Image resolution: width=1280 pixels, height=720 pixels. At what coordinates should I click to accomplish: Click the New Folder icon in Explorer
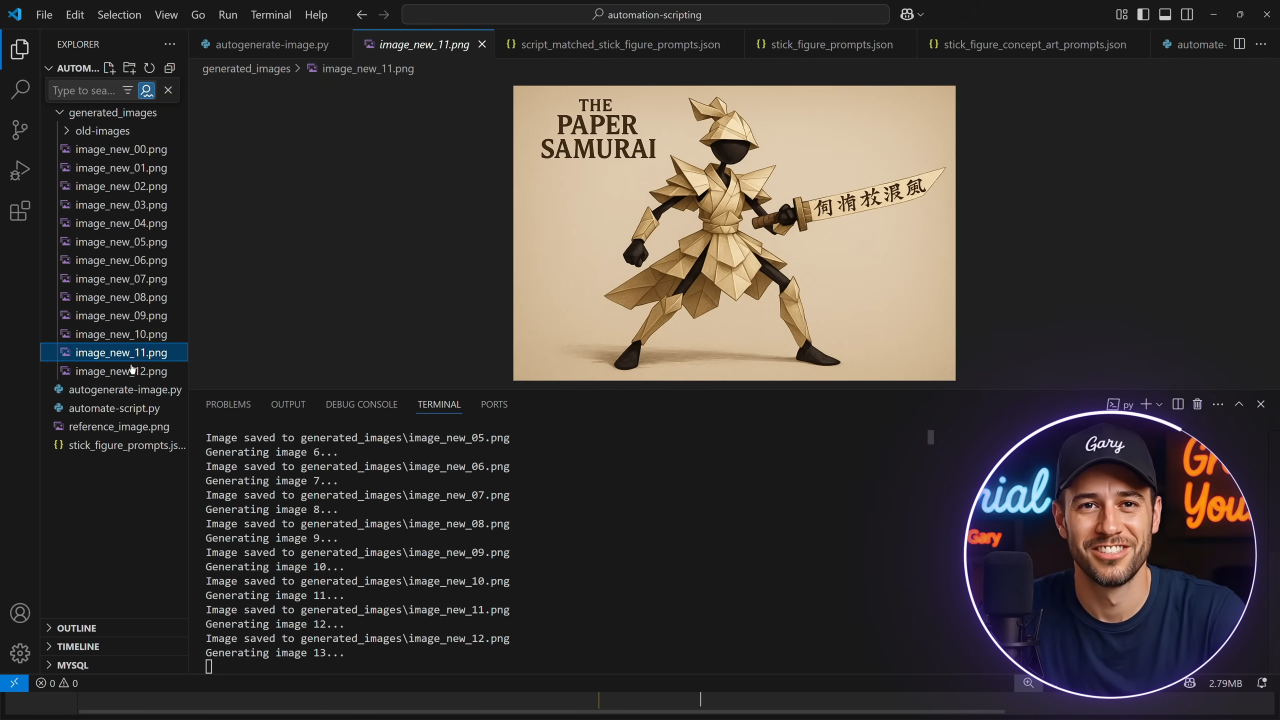pos(129,68)
